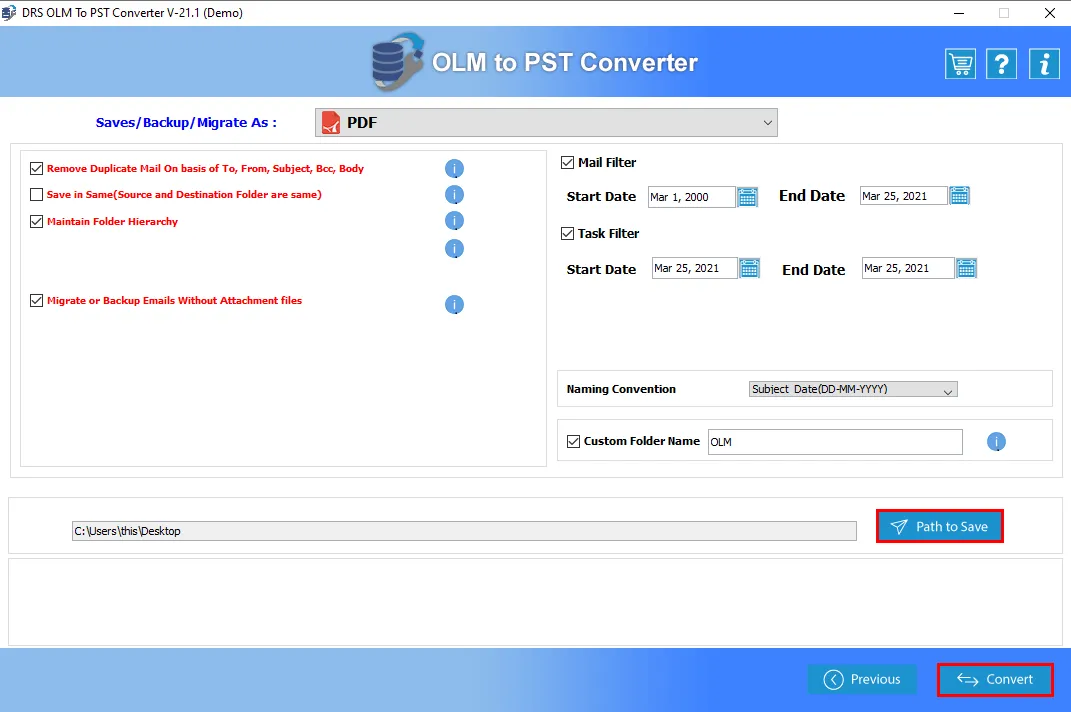Click the app icon in title bar
Image resolution: width=1071 pixels, height=712 pixels.
pyautogui.click(x=9, y=13)
